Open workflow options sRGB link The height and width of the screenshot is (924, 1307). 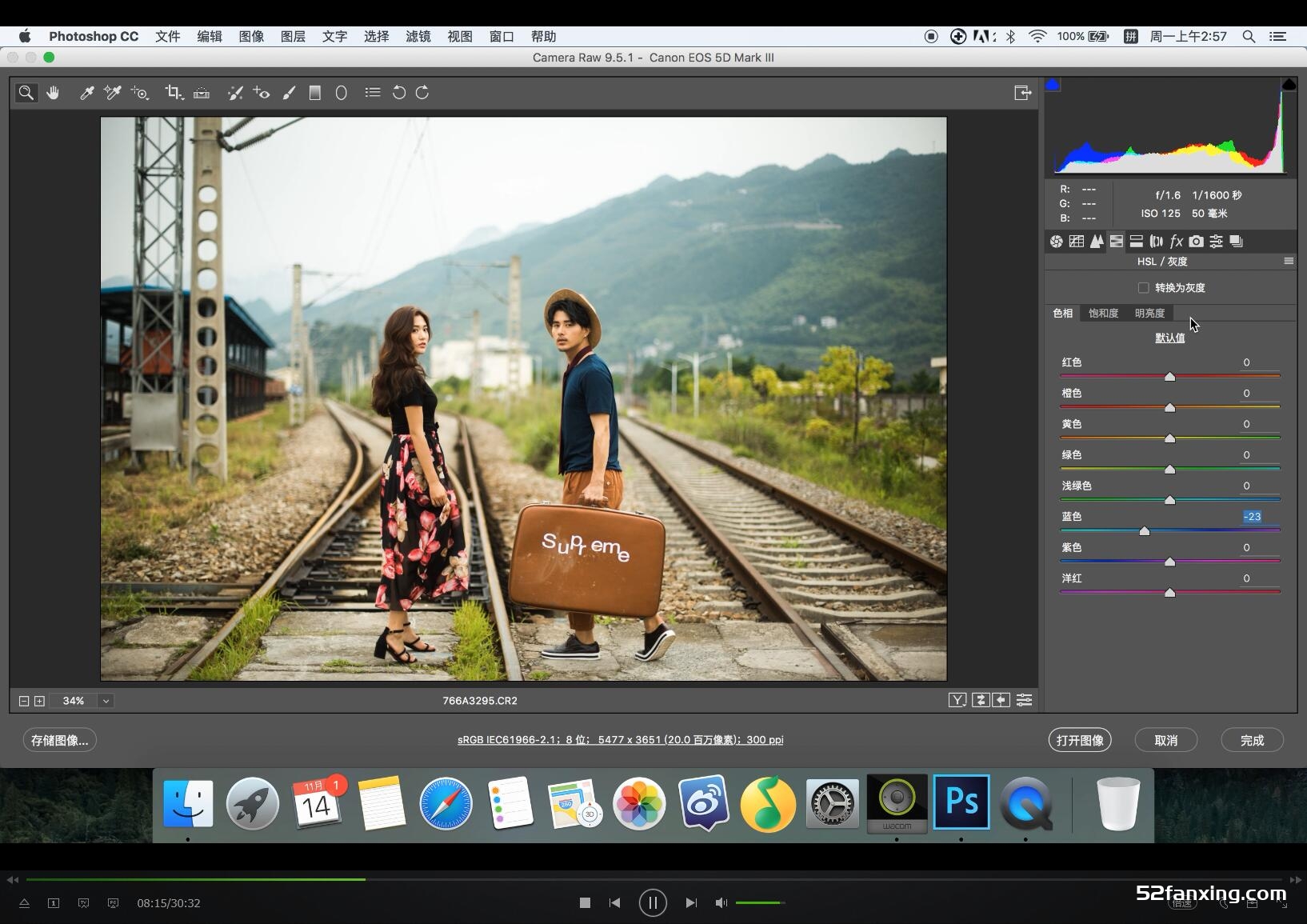(x=620, y=740)
